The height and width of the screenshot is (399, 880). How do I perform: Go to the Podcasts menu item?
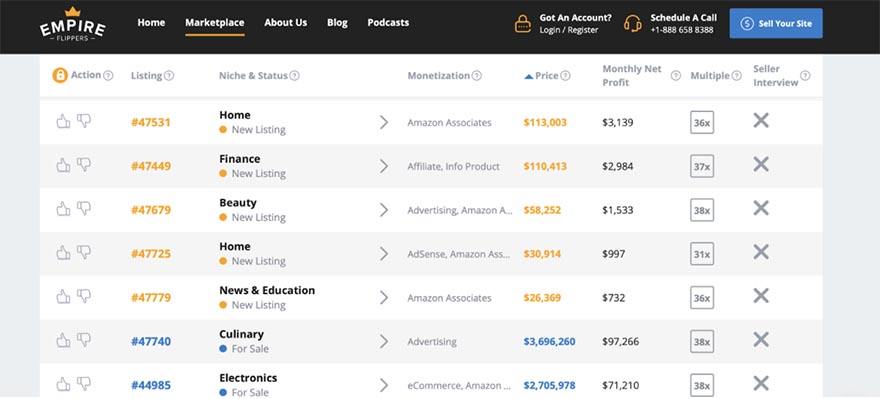[x=388, y=22]
